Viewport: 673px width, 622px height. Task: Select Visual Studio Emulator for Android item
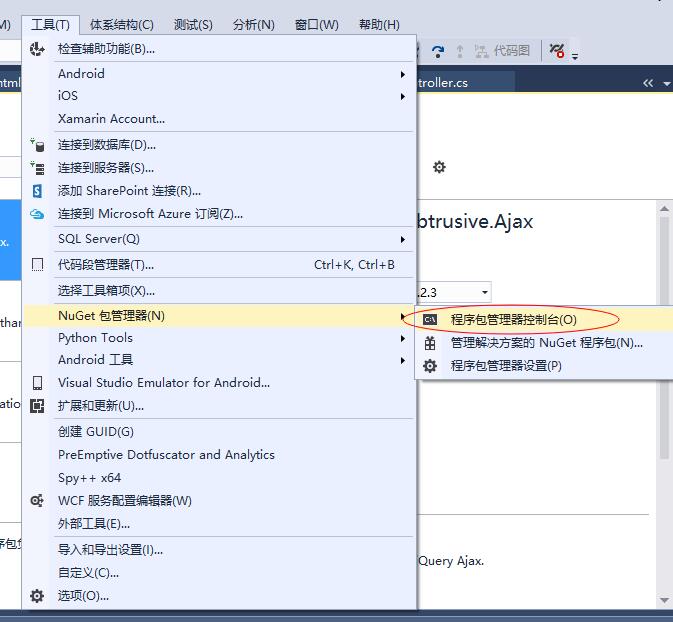(x=219, y=382)
